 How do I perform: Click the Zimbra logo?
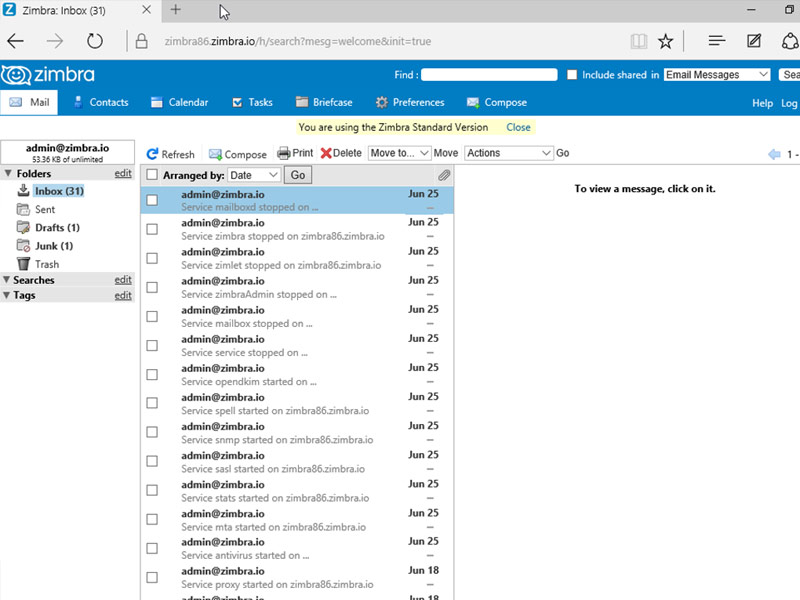pos(48,75)
